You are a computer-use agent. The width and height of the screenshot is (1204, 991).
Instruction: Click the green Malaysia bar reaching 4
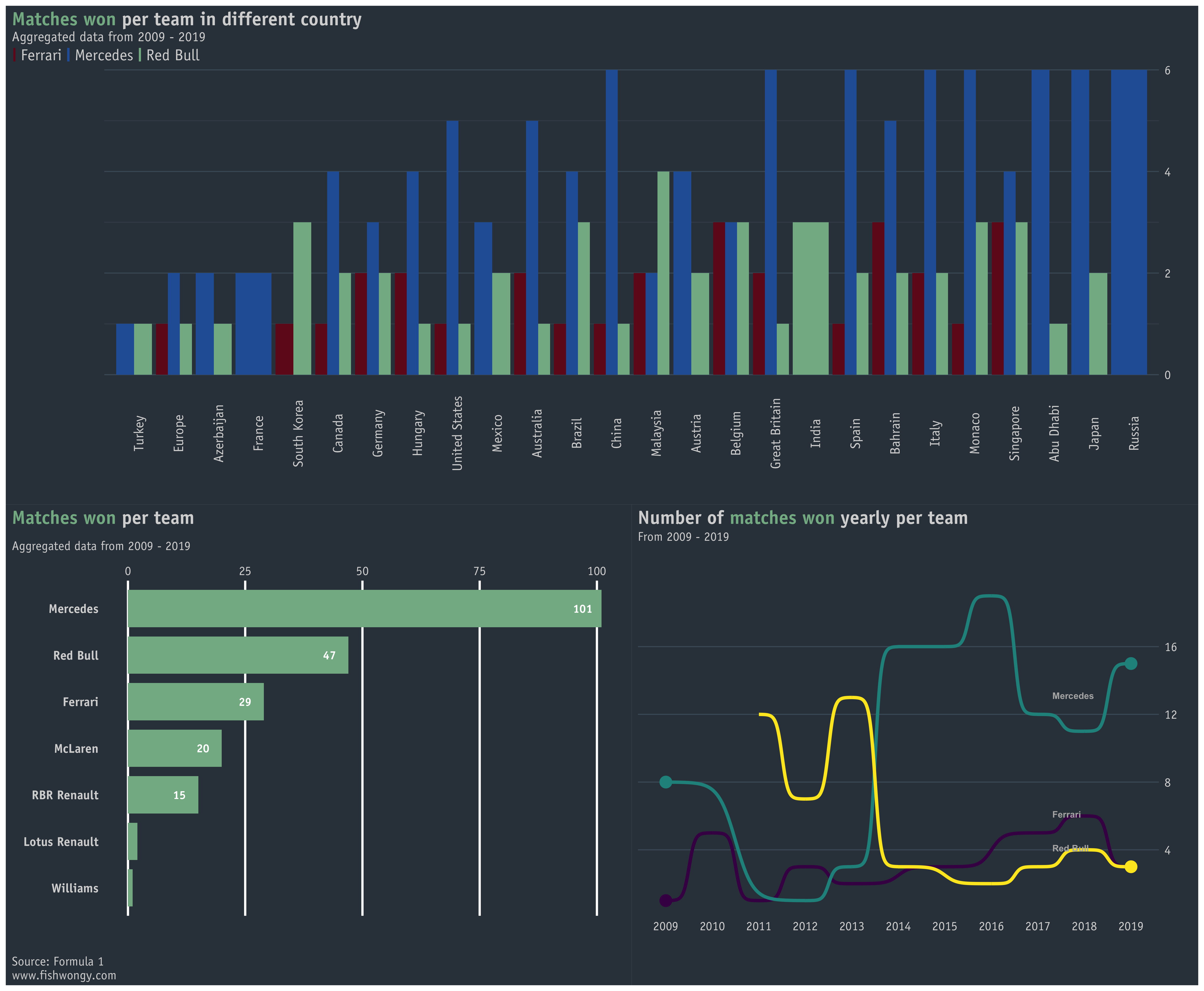click(663, 273)
